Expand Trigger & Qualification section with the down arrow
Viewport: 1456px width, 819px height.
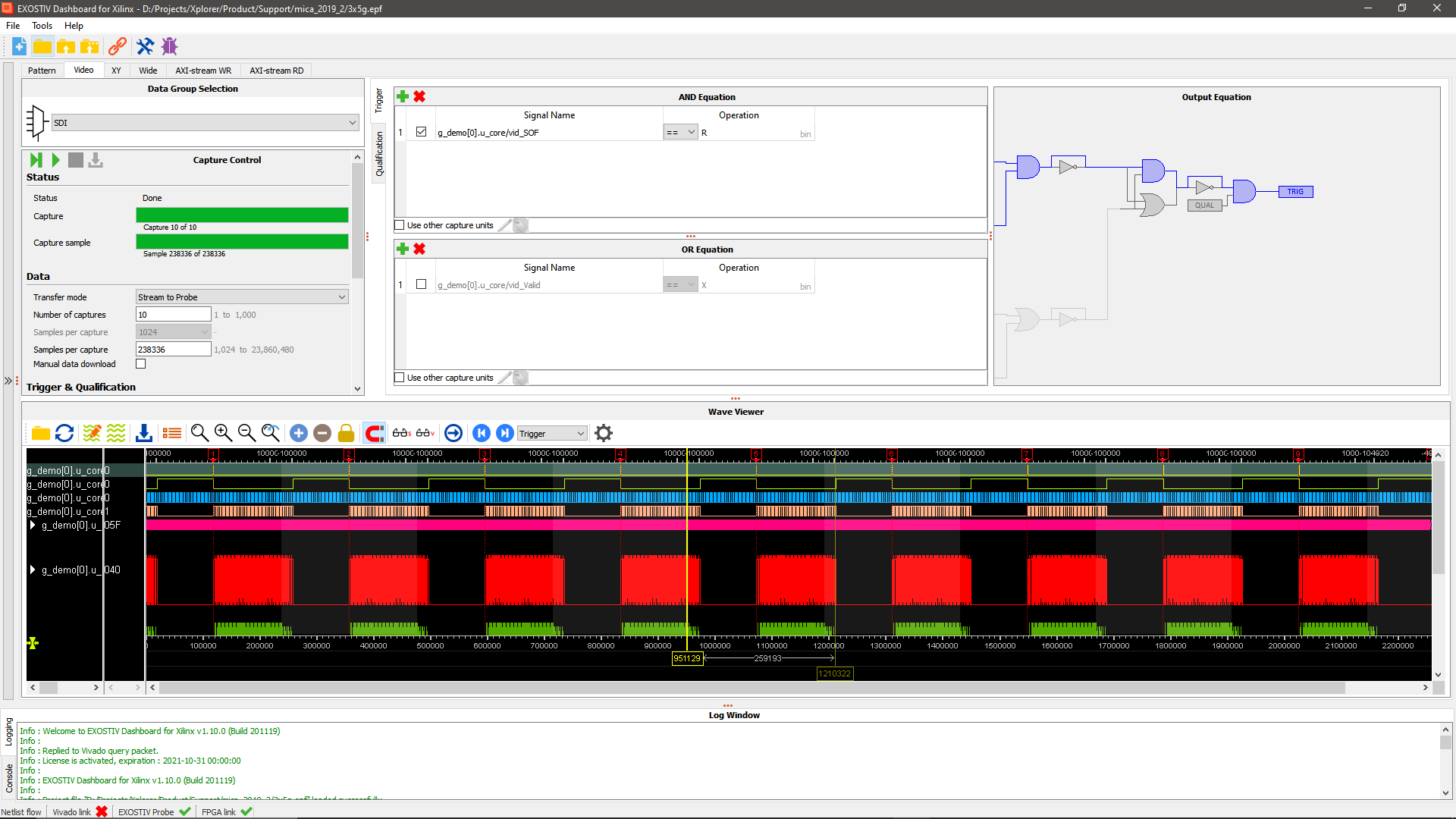click(358, 388)
